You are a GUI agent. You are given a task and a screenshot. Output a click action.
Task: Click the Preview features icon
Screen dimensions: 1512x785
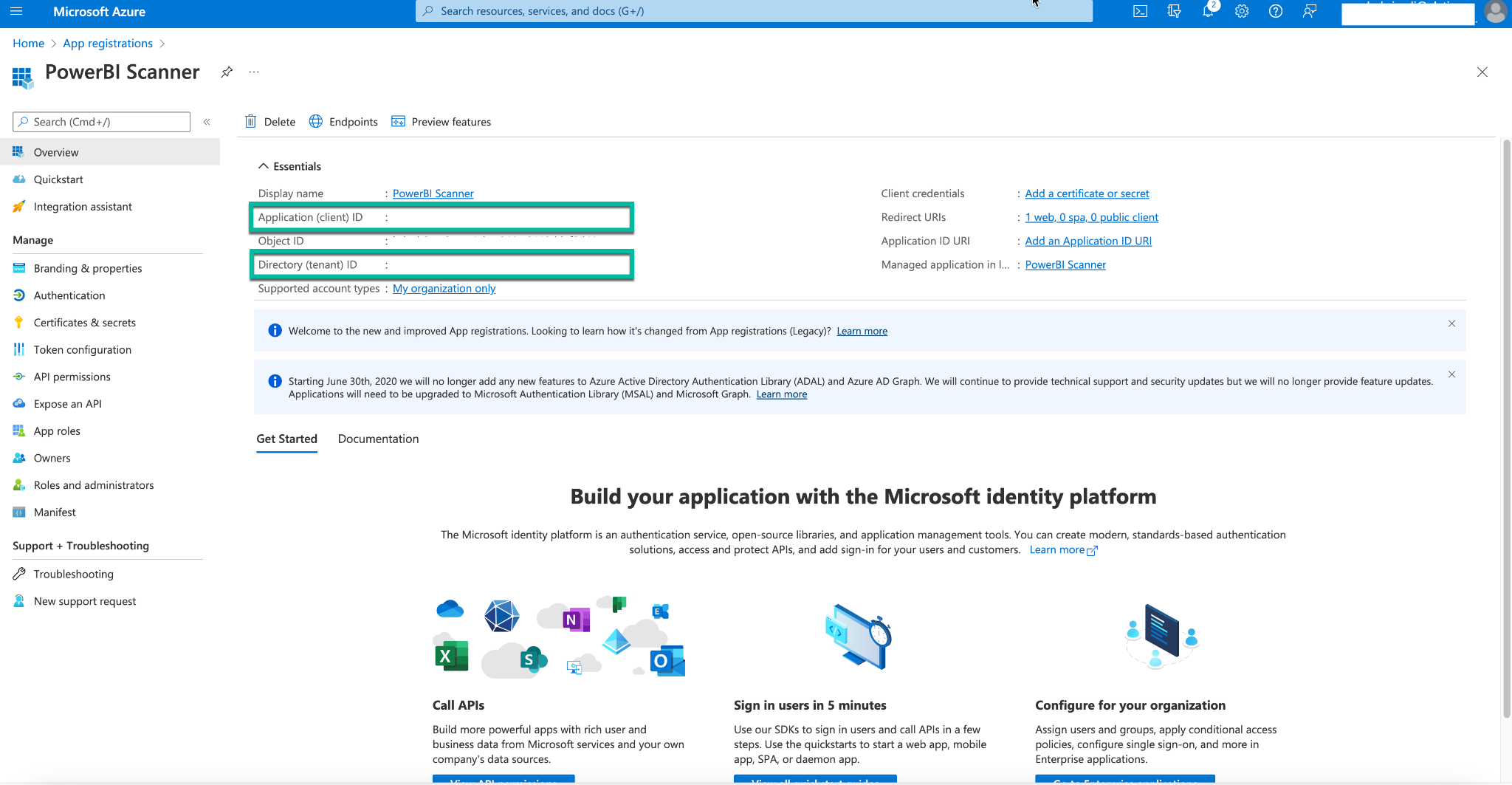[399, 121]
